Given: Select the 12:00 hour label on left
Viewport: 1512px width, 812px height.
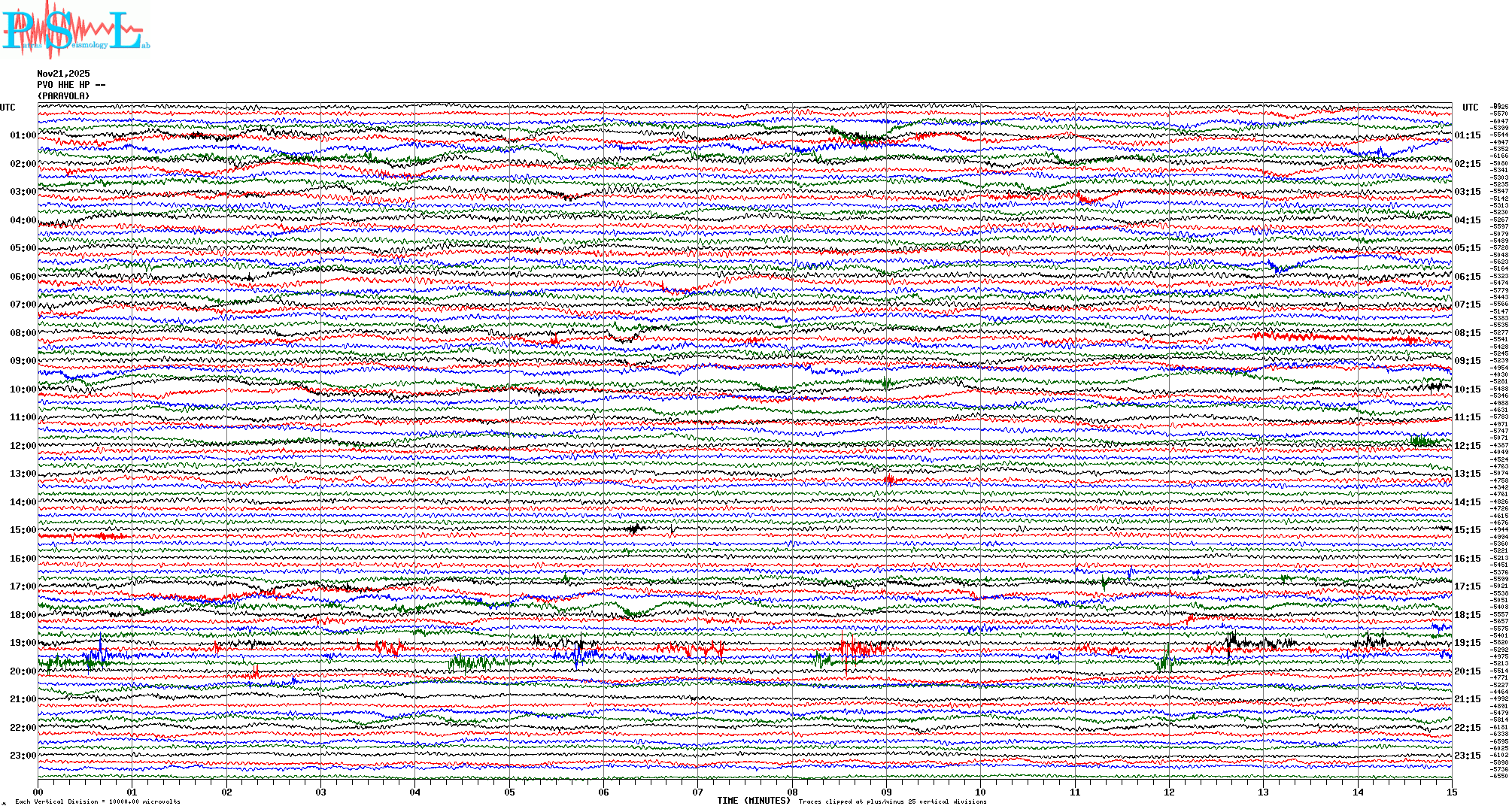Looking at the screenshot, I should click(x=23, y=446).
